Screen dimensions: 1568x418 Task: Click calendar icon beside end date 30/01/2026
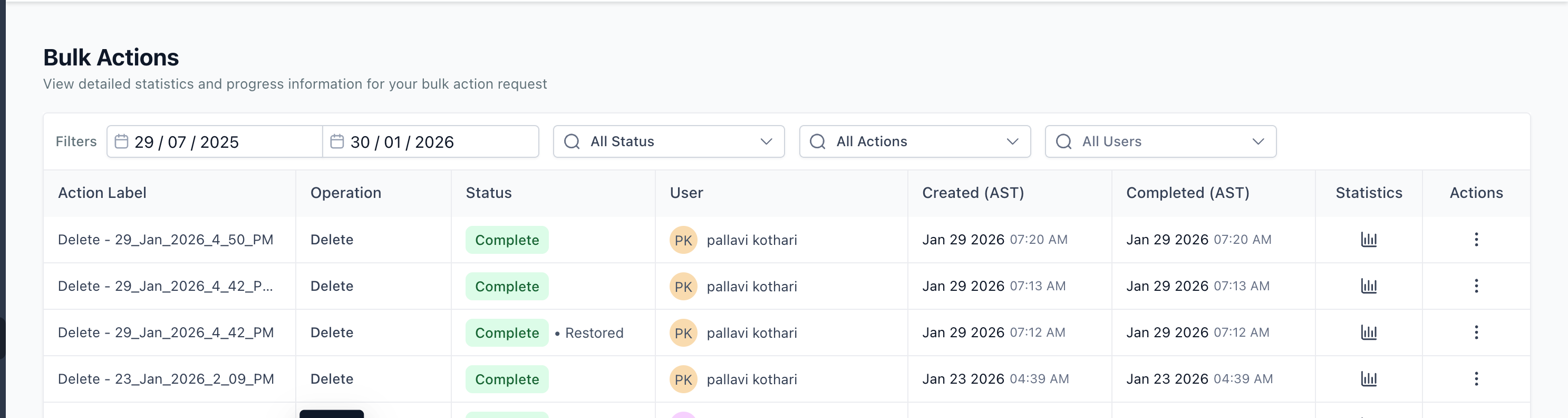click(x=336, y=141)
